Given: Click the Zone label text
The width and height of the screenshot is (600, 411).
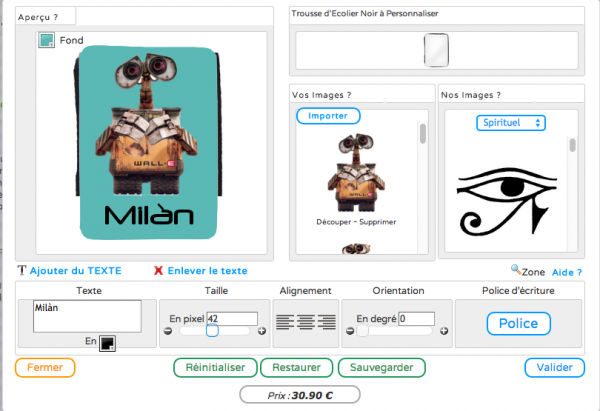Looking at the screenshot, I should click(533, 272).
